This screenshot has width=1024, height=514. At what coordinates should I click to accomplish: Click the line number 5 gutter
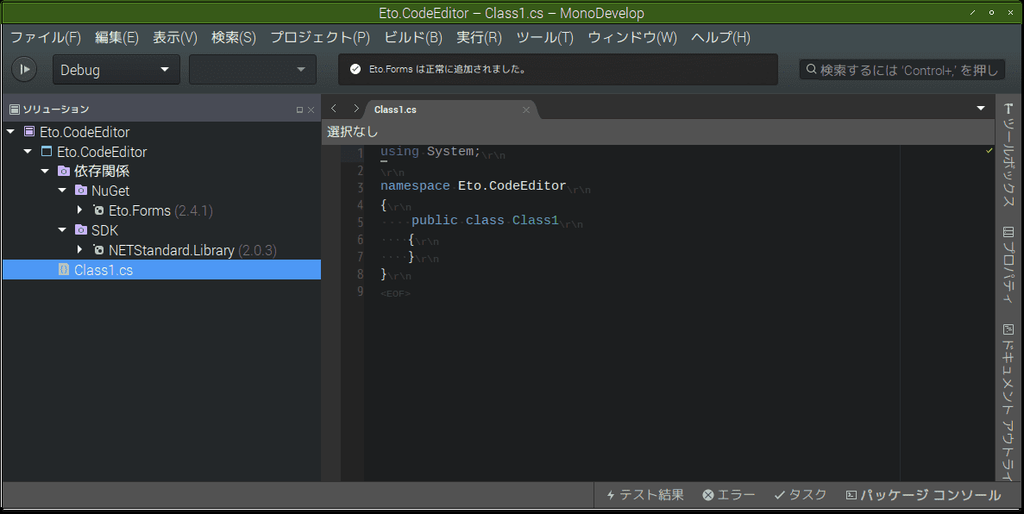click(x=360, y=222)
